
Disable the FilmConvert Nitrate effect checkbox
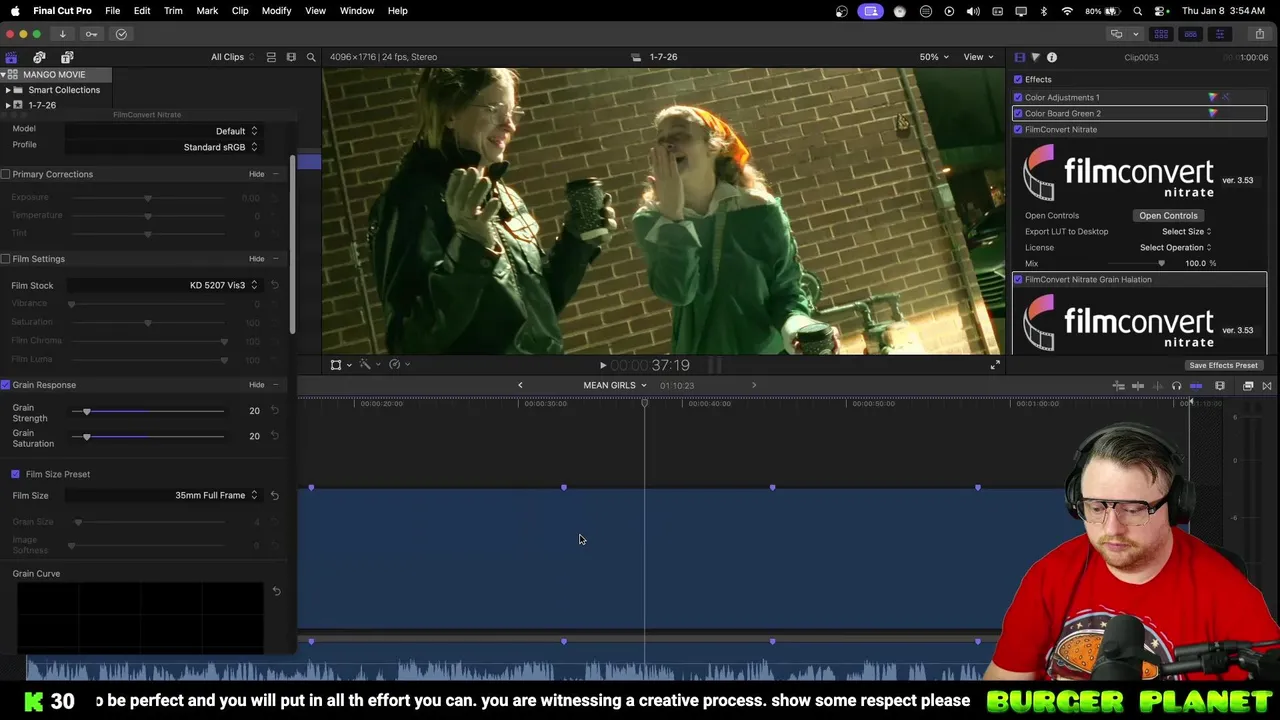pyautogui.click(x=1018, y=129)
